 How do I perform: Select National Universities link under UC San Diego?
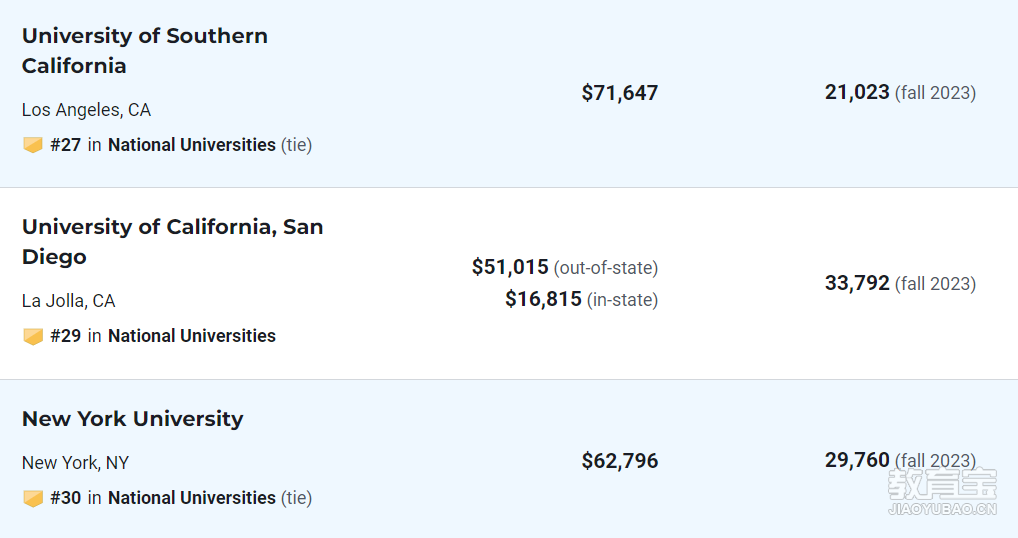tap(192, 336)
